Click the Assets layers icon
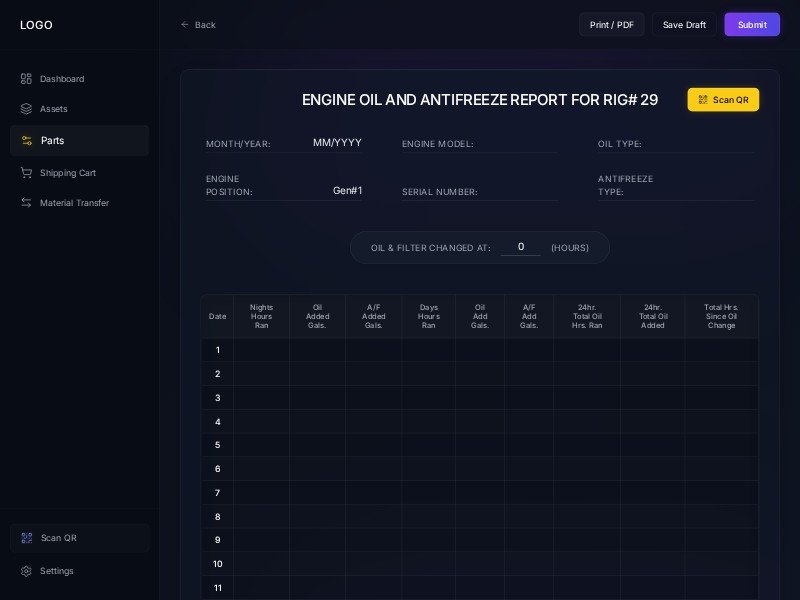800x600 pixels. (x=27, y=109)
